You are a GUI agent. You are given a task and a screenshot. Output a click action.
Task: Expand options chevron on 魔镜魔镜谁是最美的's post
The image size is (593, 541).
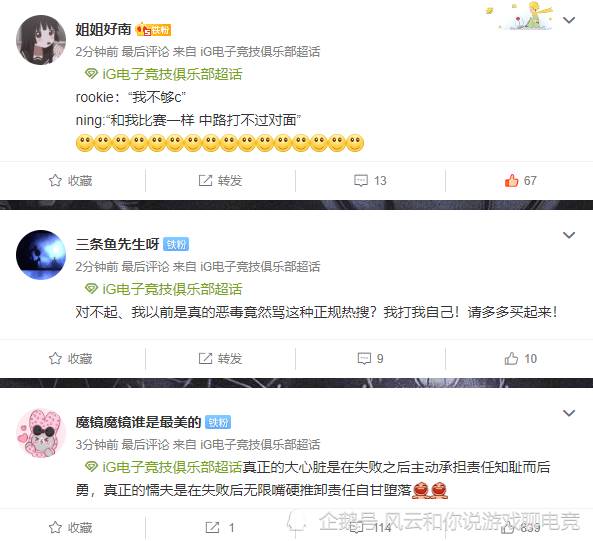(569, 413)
